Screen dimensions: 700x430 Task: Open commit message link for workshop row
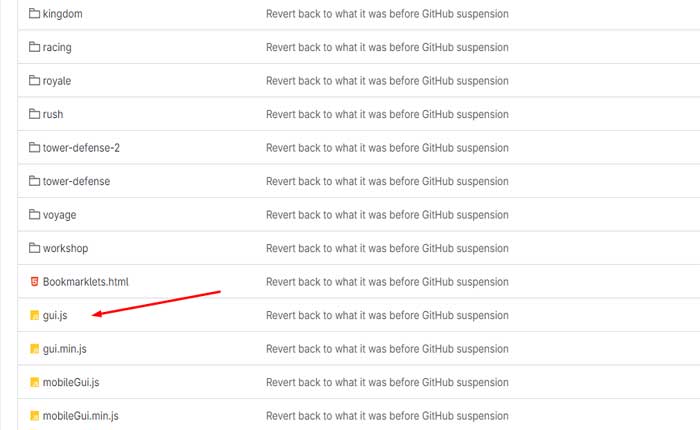[387, 248]
